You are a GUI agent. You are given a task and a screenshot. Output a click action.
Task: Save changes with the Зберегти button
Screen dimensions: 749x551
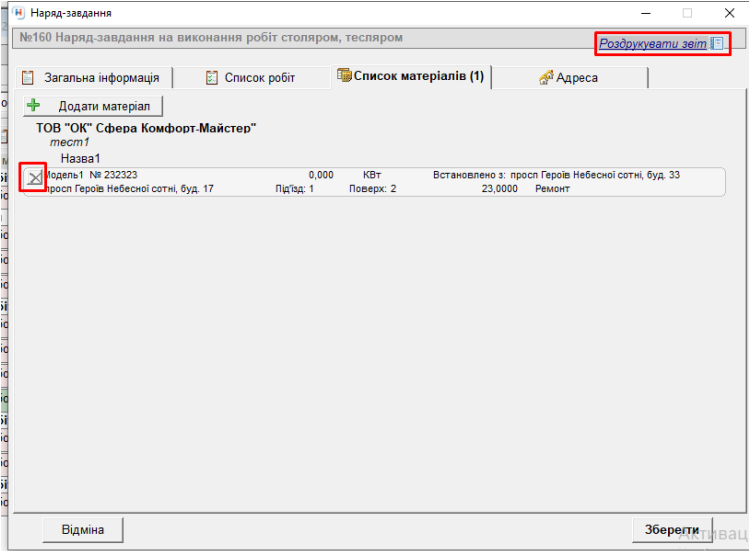(672, 529)
